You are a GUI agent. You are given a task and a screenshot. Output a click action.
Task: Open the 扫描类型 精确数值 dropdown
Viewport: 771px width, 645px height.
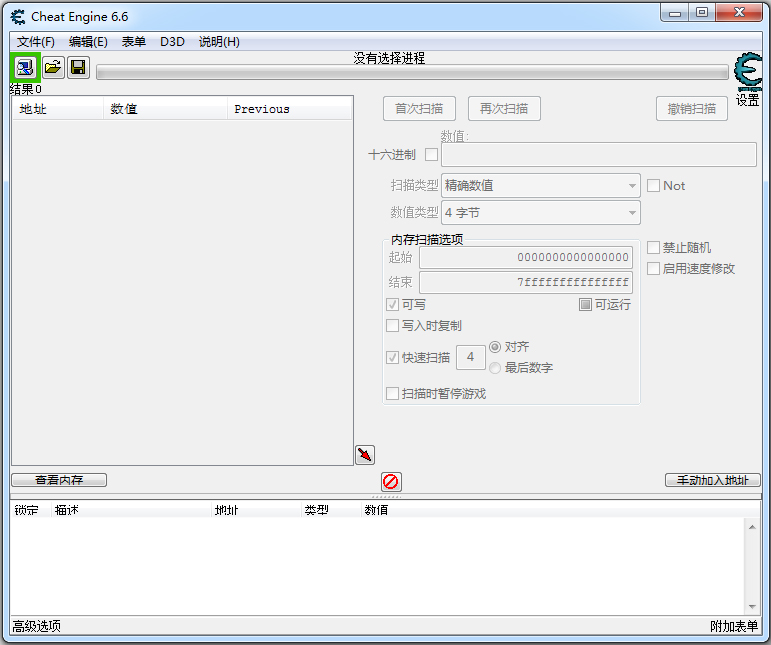(541, 185)
